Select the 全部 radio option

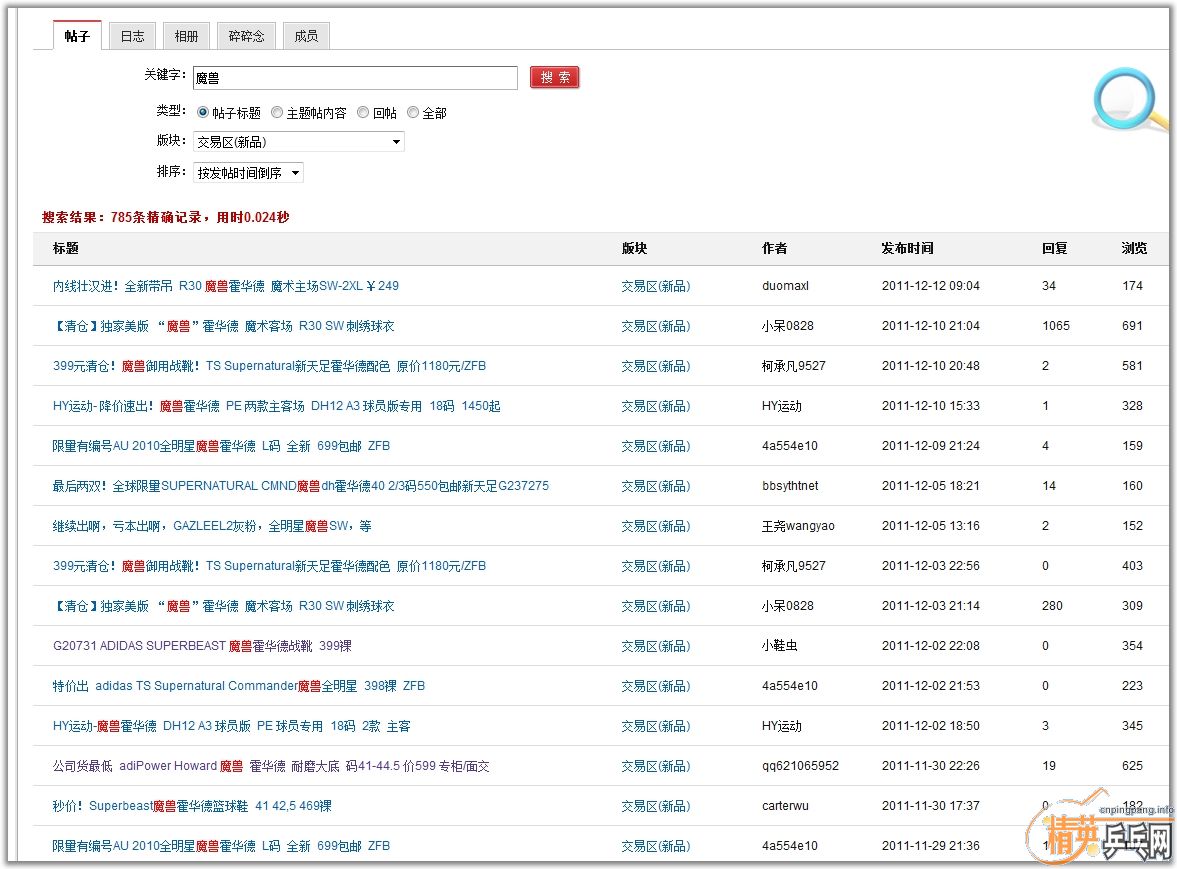(413, 113)
